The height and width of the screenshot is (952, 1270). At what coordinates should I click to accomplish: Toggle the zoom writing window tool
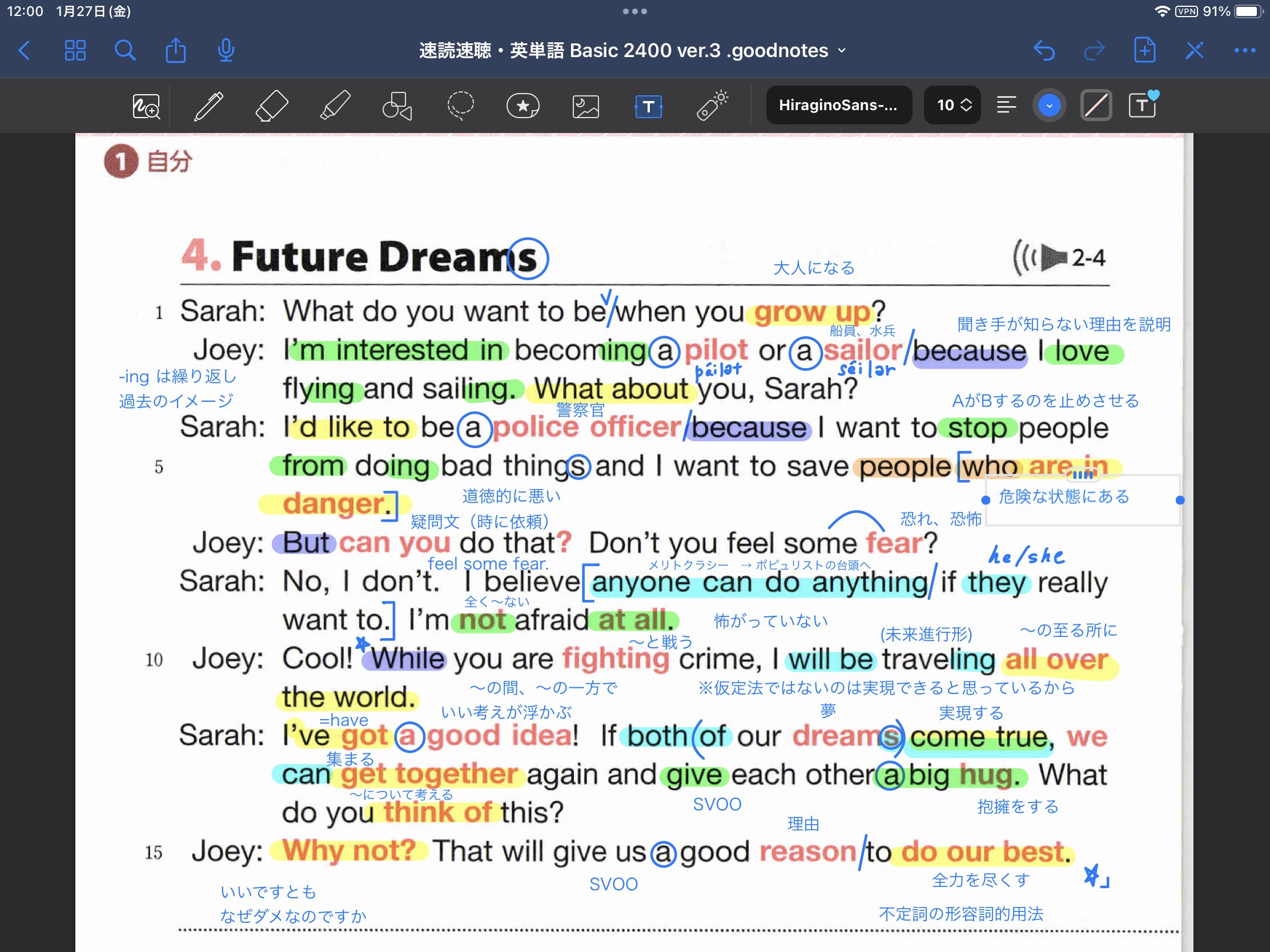point(146,106)
